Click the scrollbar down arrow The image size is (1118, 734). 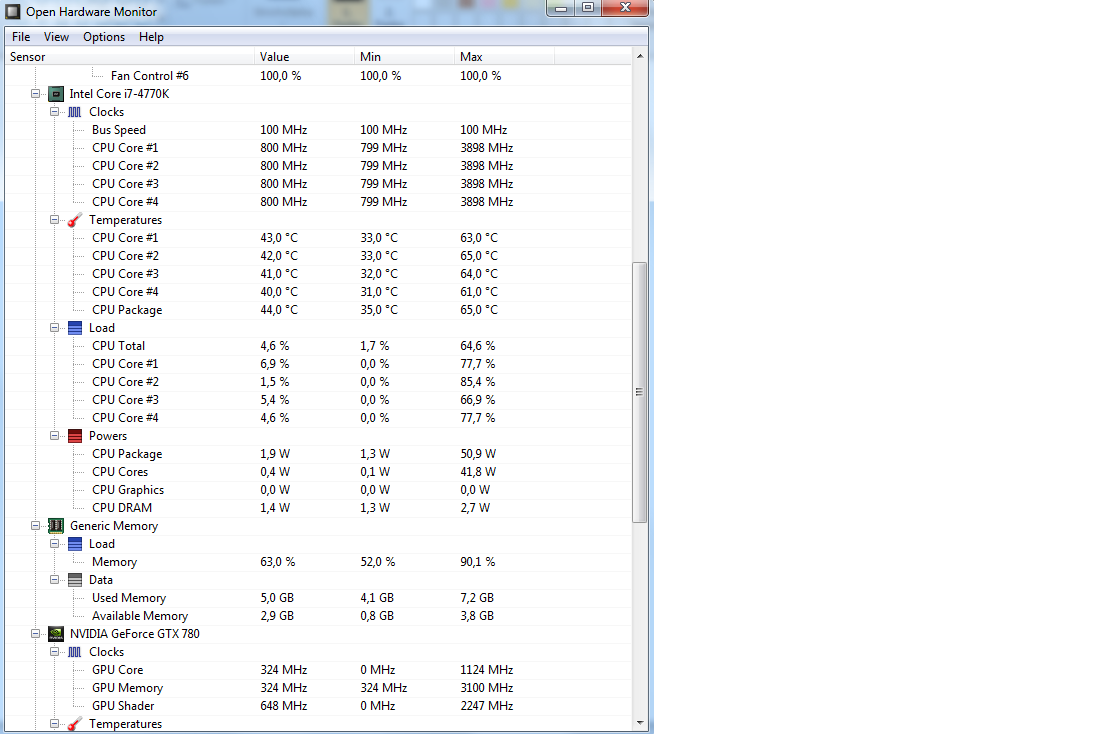pos(640,723)
